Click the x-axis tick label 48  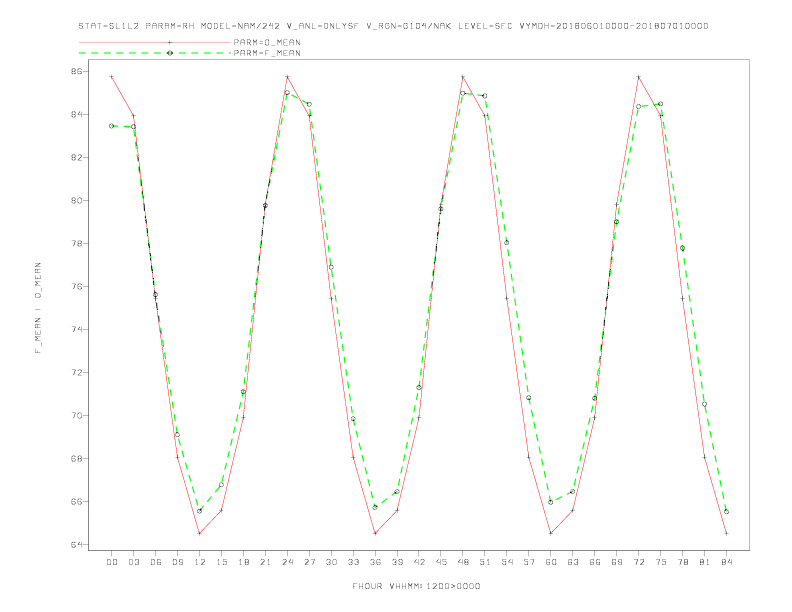coord(463,562)
